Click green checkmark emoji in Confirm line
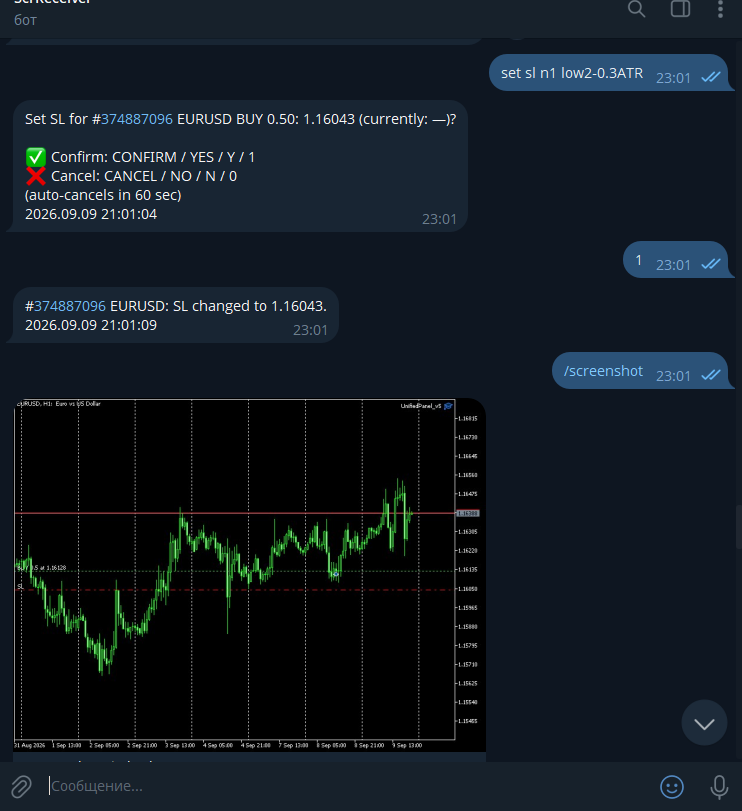Viewport: 742px width, 811px height. pyautogui.click(x=36, y=157)
